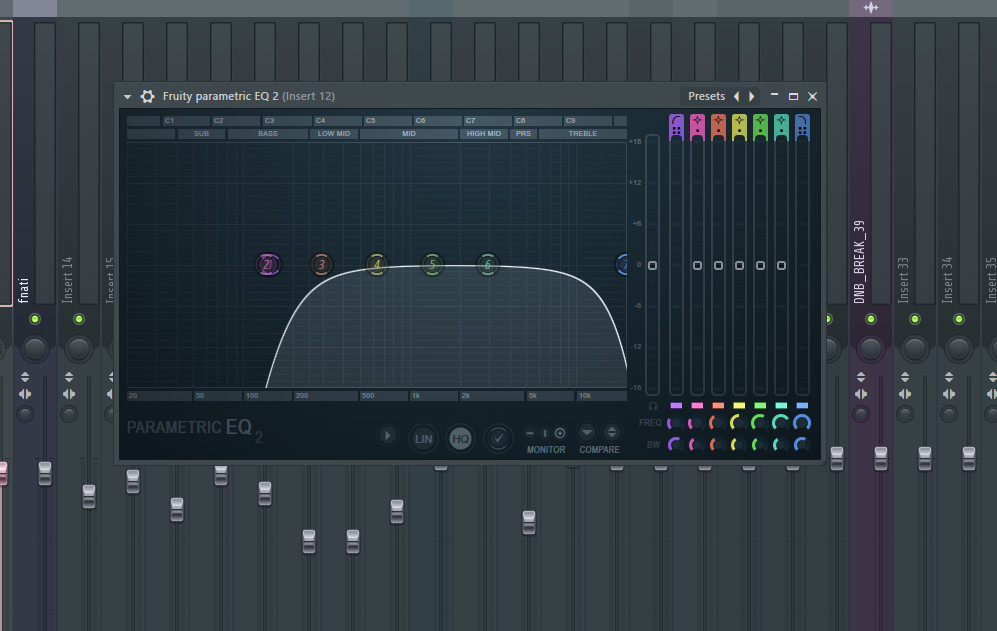997x631 pixels.
Task: Select the band 5 node on the EQ graph
Action: coord(432,265)
